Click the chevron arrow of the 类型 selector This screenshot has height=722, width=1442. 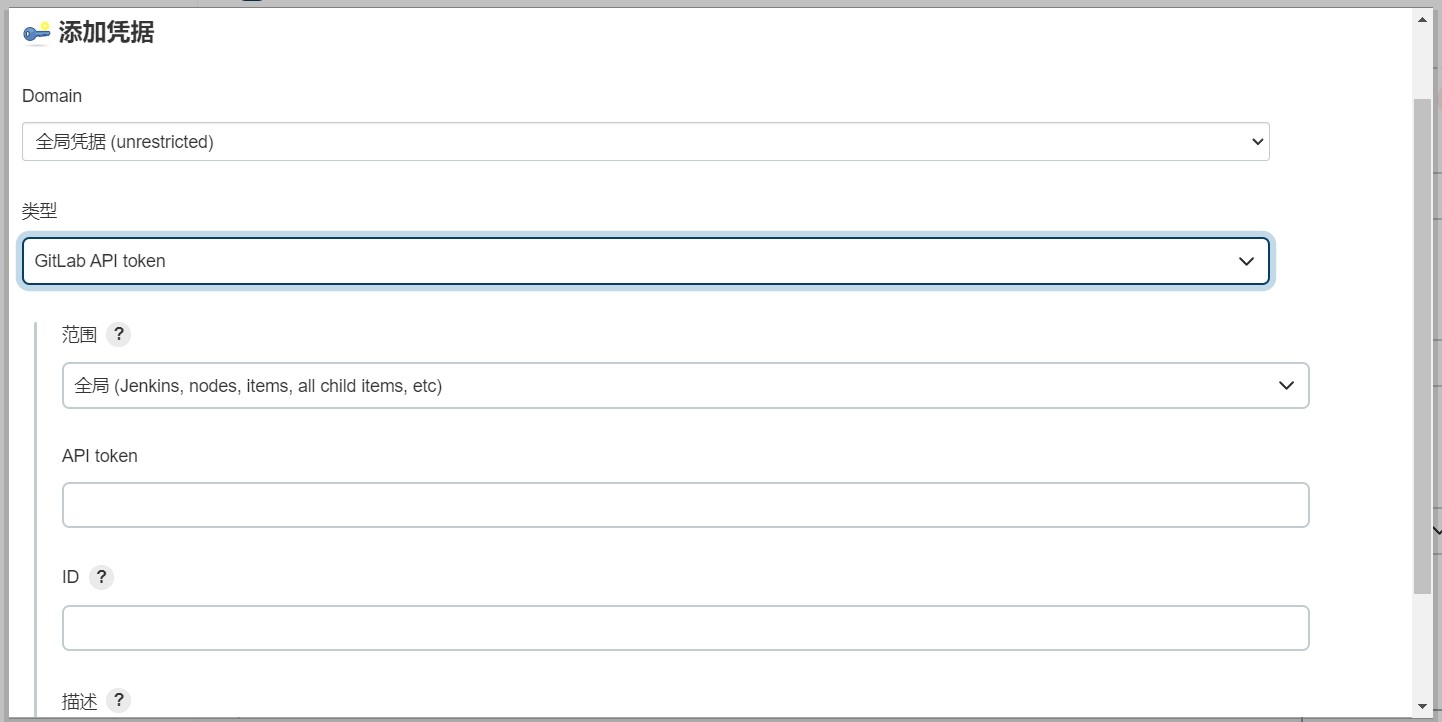click(x=1246, y=261)
